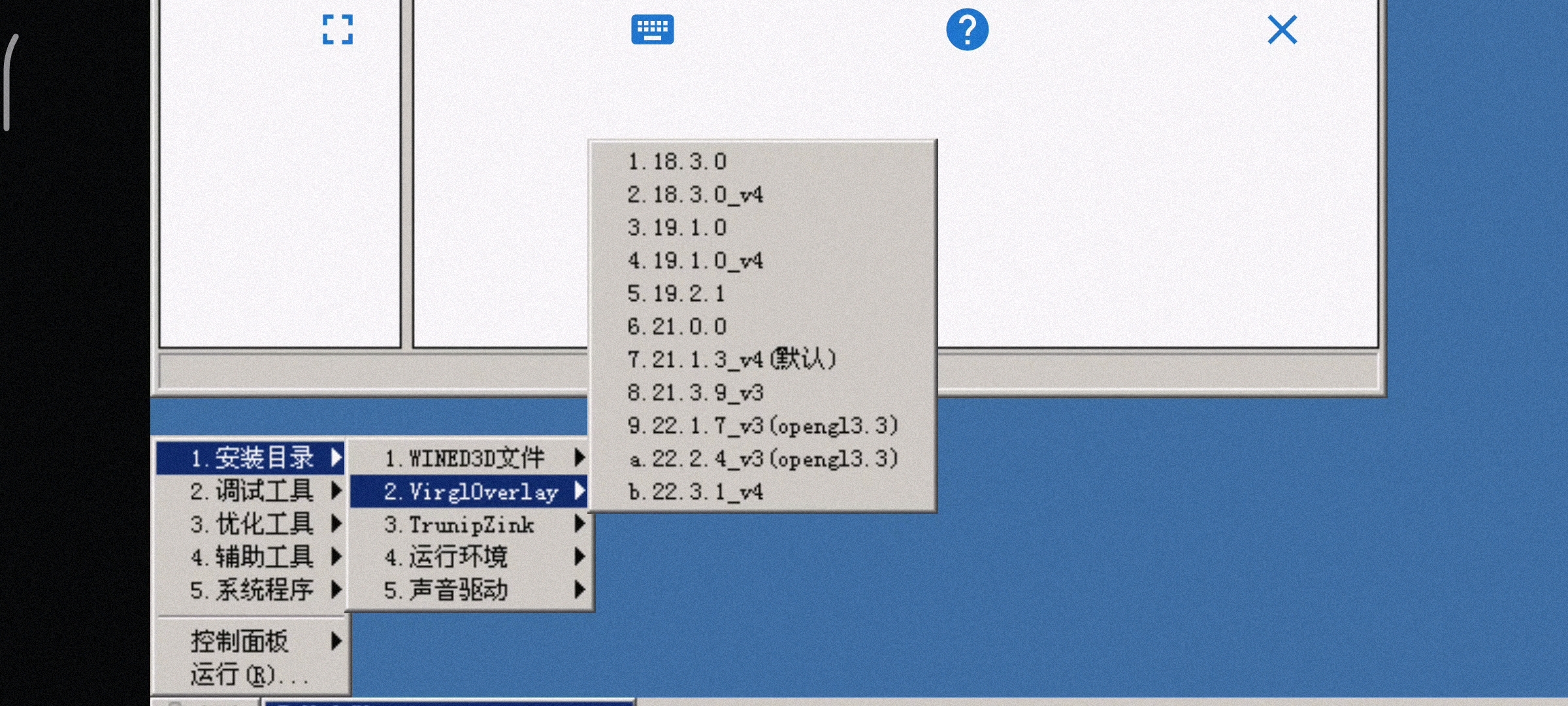Expand arrow beside 控制面板

[336, 641]
